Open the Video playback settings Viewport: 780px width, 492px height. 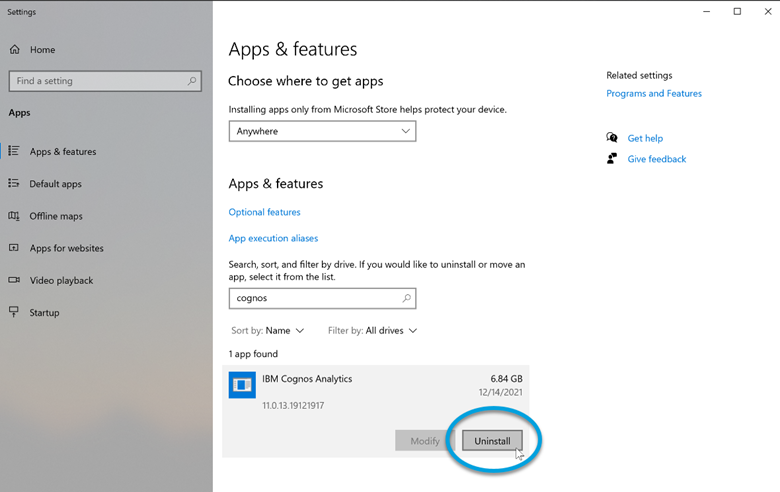coord(61,280)
